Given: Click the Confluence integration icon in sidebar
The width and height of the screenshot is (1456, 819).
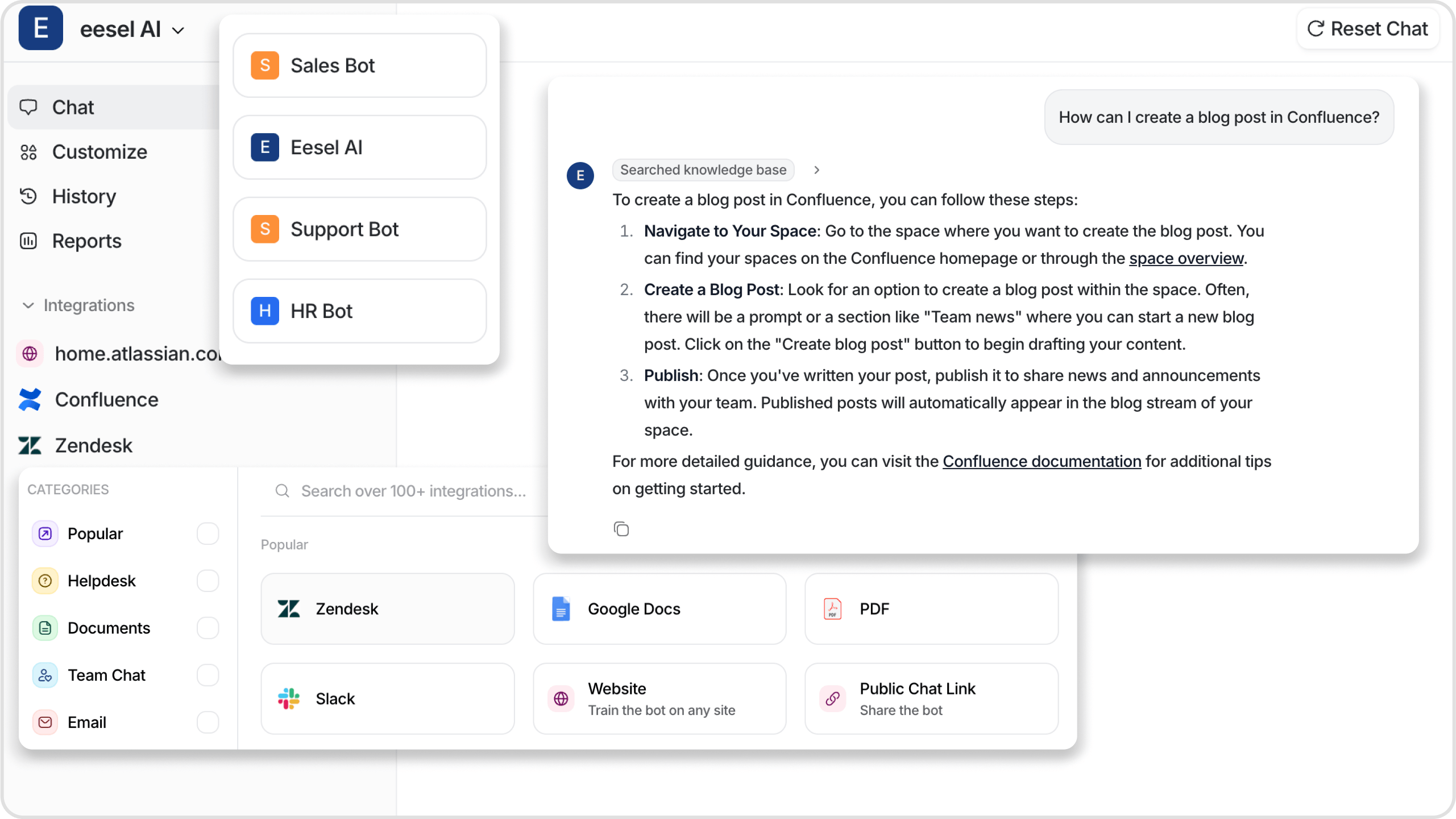Looking at the screenshot, I should pos(30,399).
